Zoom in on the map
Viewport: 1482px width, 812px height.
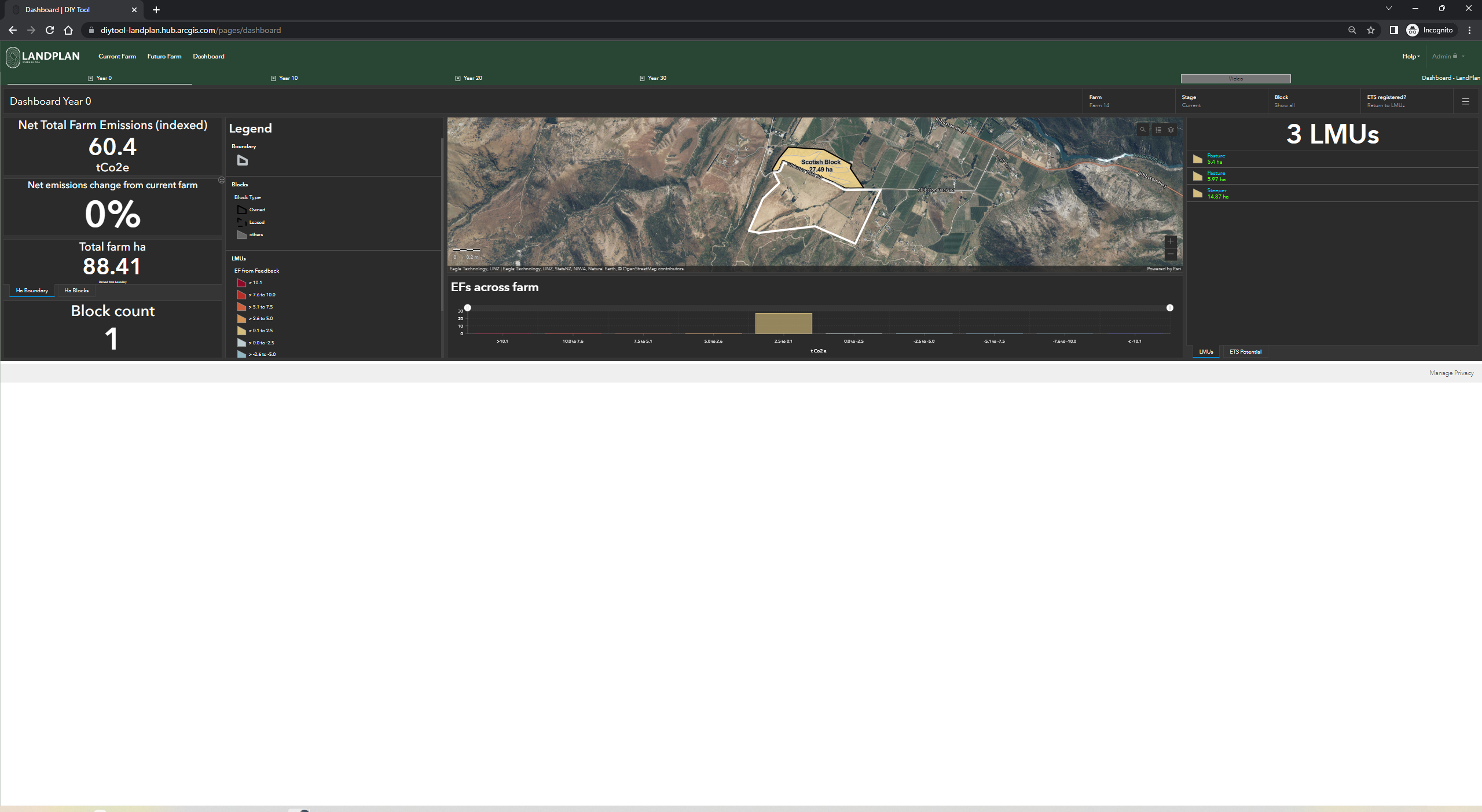[x=1170, y=241]
